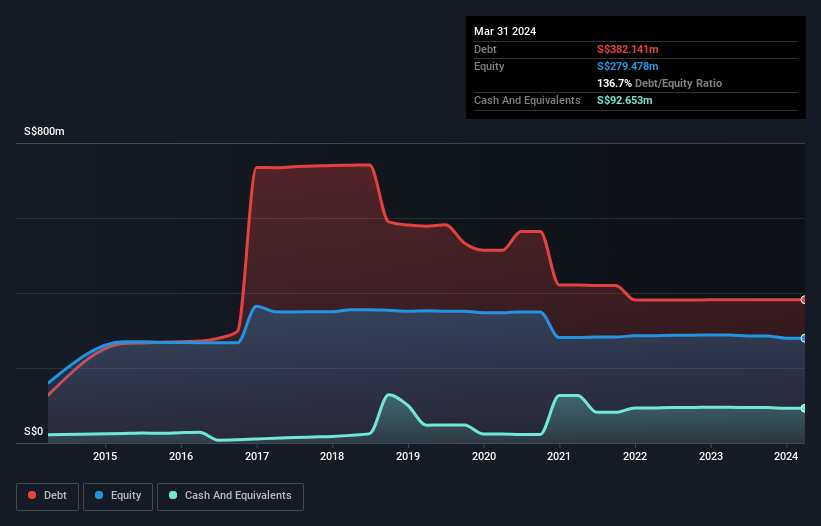The image size is (821, 526).
Task: Click the 2018 axis label
Action: (332, 456)
